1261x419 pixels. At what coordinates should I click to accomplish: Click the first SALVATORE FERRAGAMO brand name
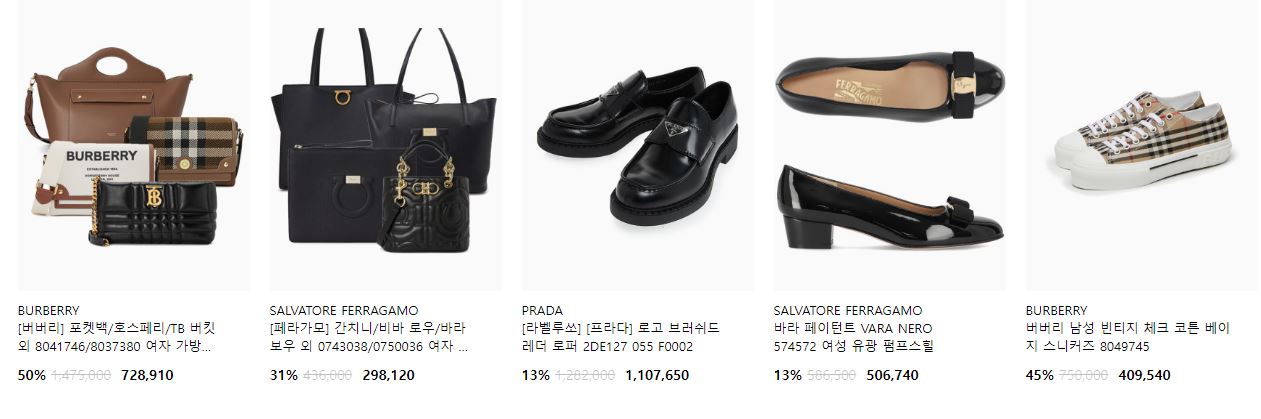pyautogui.click(x=344, y=311)
